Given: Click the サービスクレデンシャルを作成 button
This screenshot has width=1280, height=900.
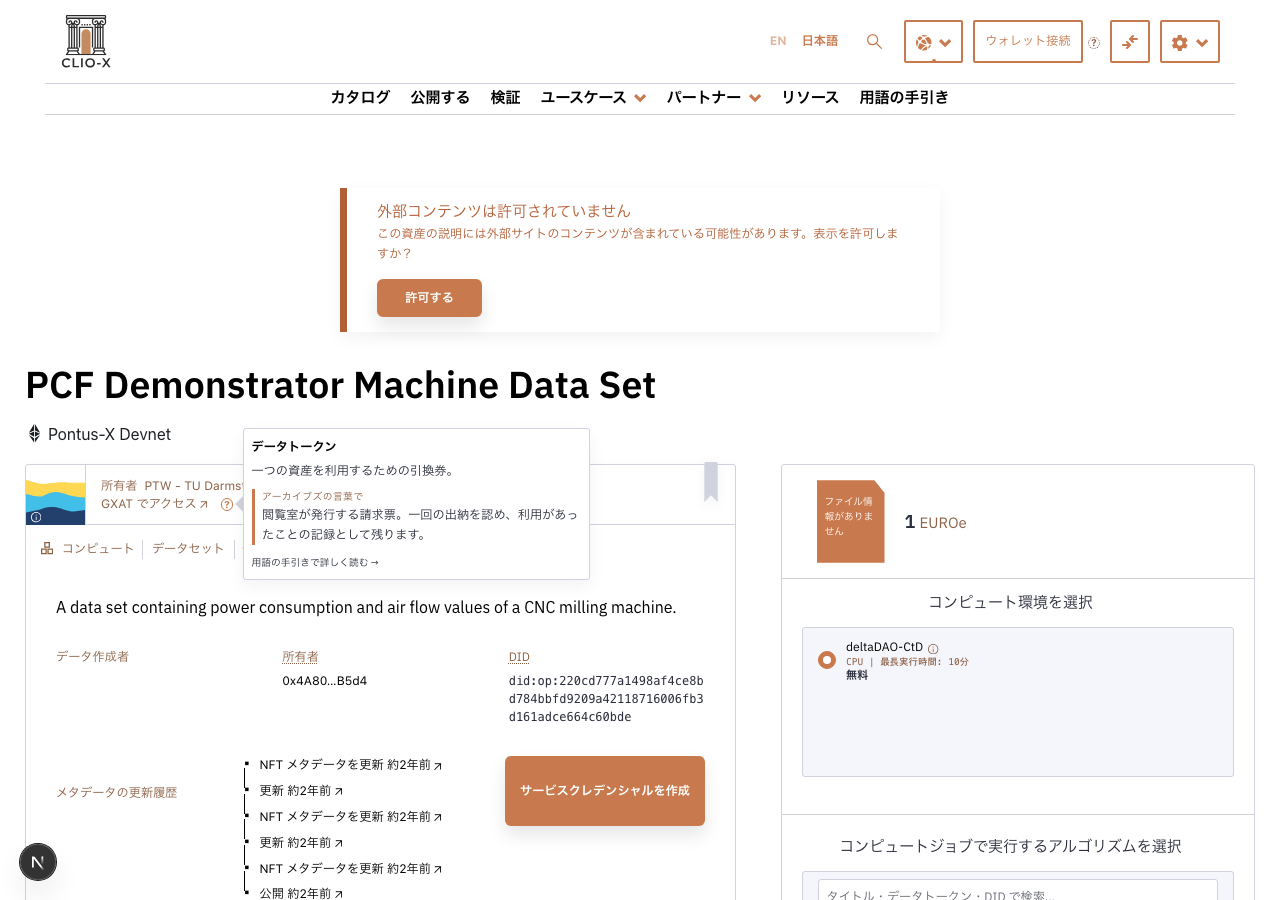Looking at the screenshot, I should [605, 791].
